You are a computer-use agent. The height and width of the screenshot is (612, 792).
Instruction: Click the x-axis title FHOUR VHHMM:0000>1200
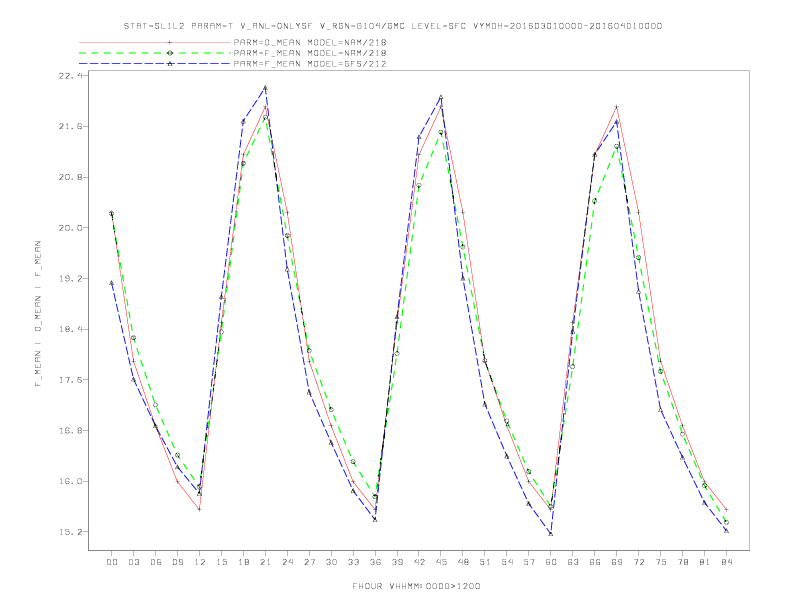[x=416, y=586]
